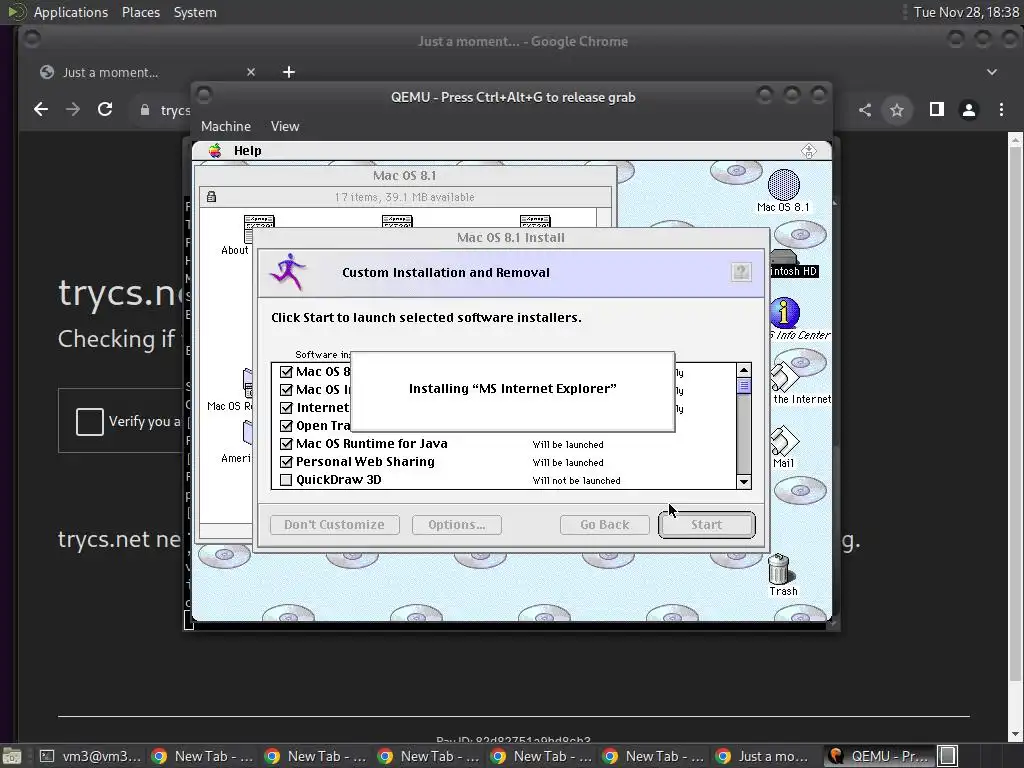Click the site lock icon in address bar

[145, 110]
